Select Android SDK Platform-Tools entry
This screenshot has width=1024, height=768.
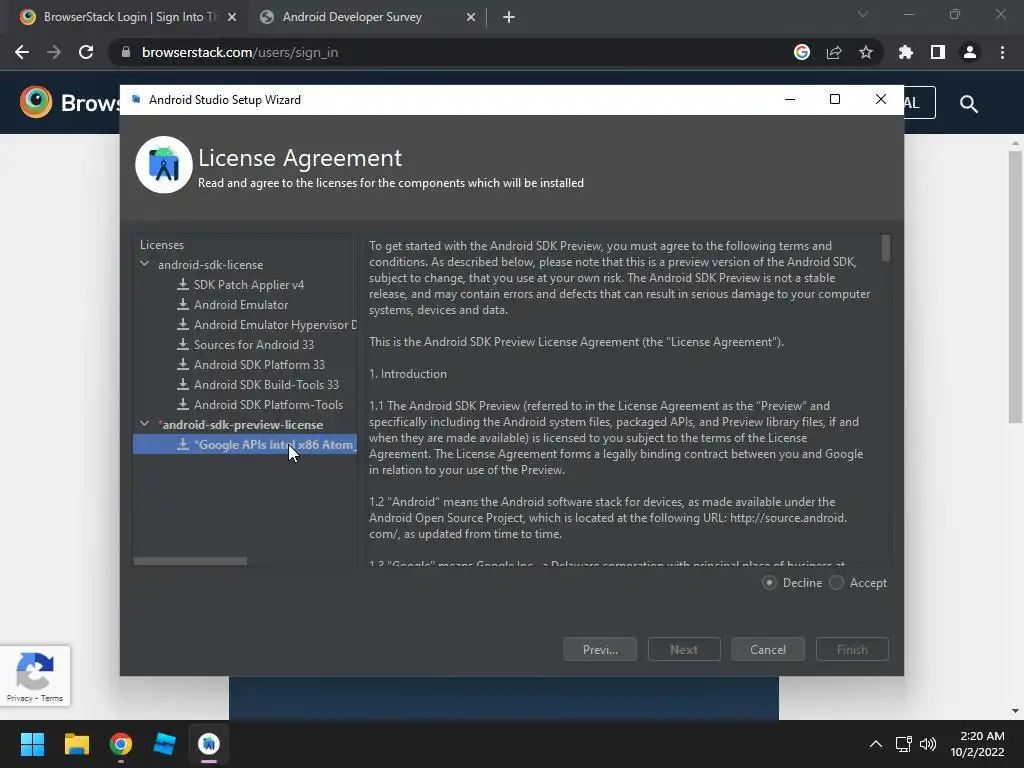point(268,404)
